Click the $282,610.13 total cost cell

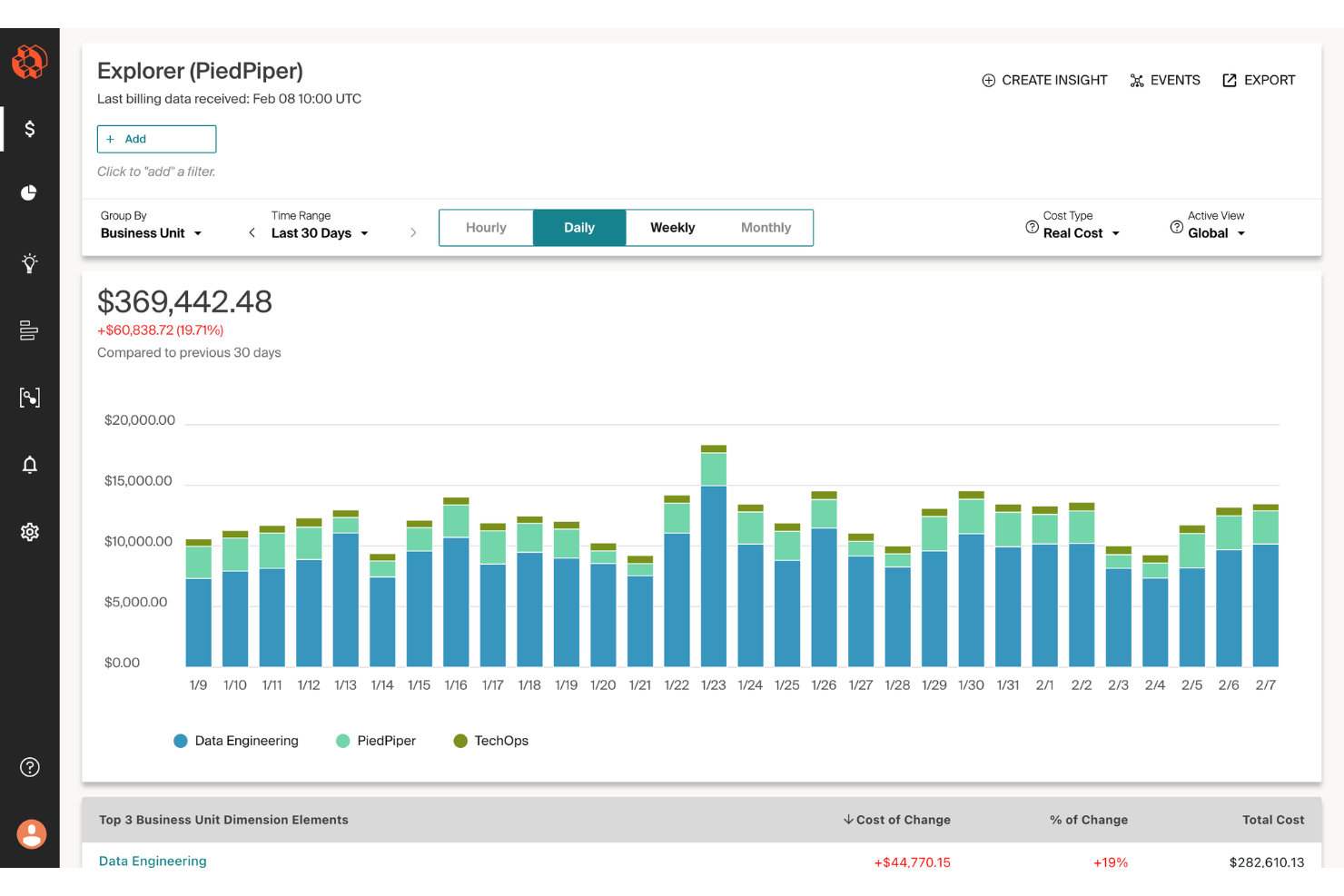click(1267, 862)
